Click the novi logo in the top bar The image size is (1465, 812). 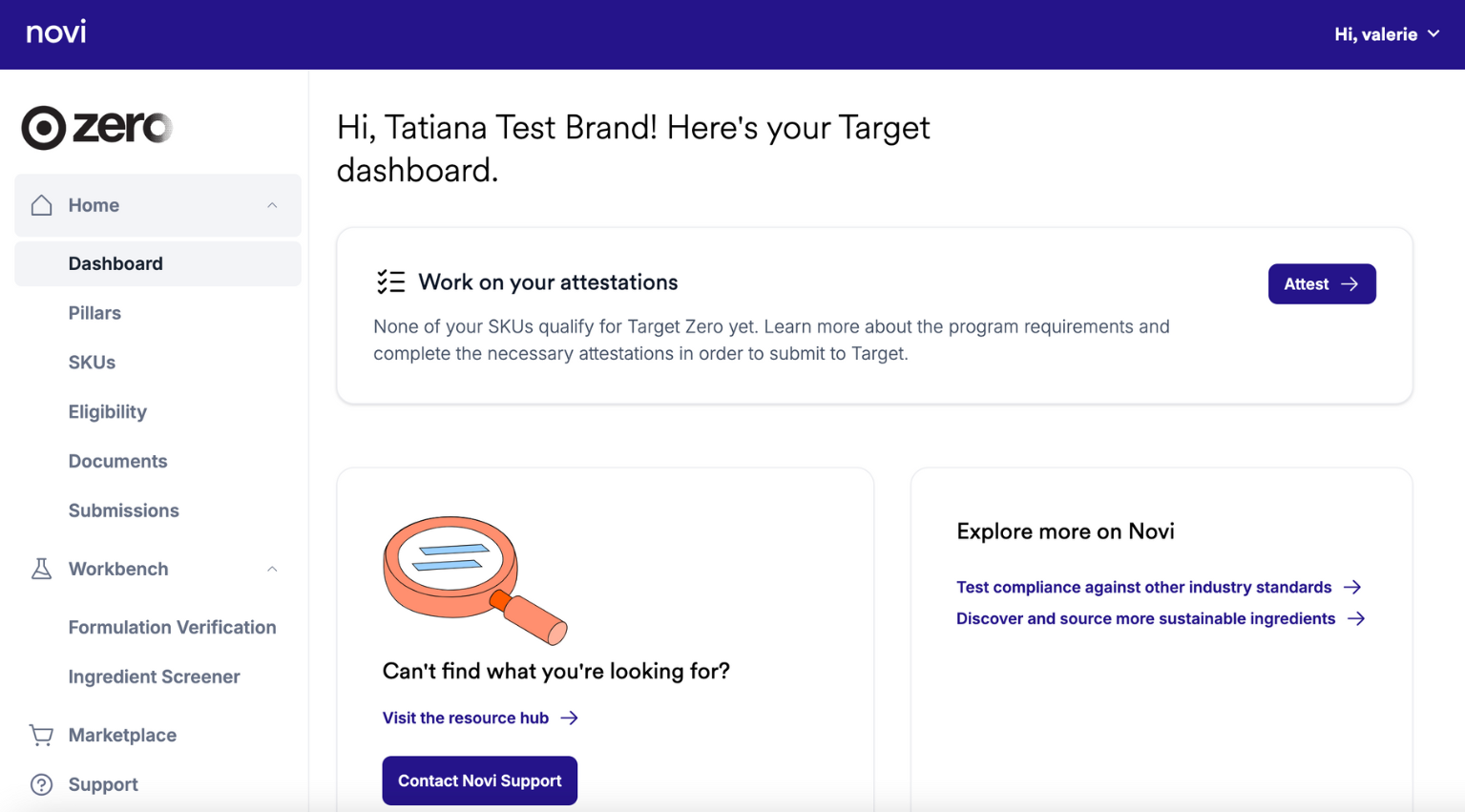(x=54, y=31)
